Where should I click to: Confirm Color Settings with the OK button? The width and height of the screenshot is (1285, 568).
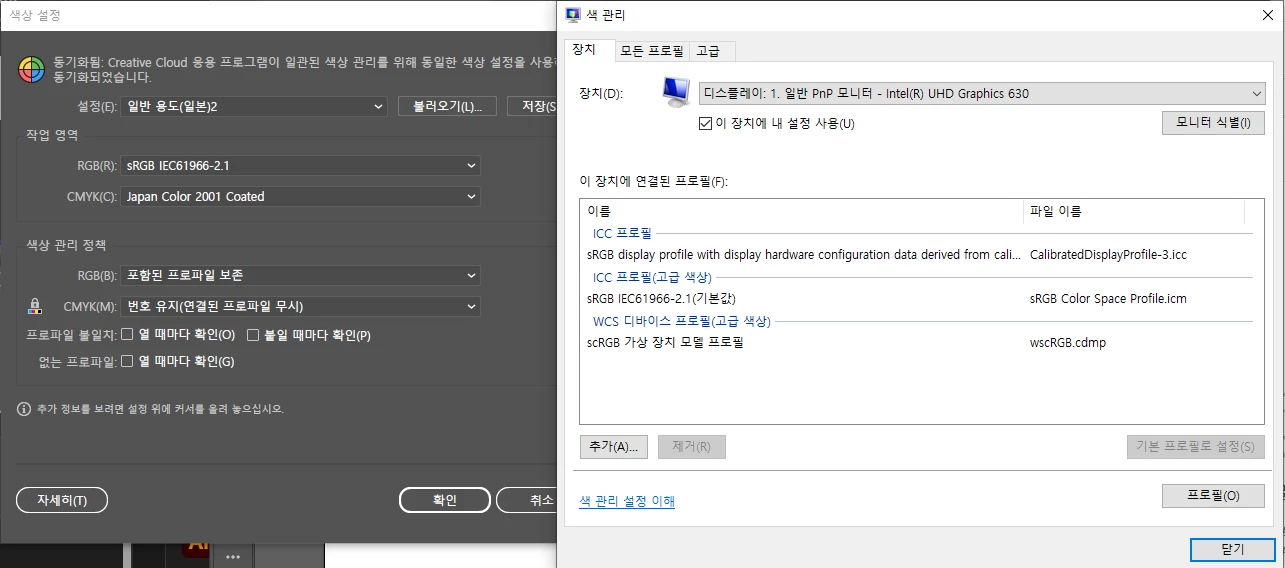pos(445,500)
